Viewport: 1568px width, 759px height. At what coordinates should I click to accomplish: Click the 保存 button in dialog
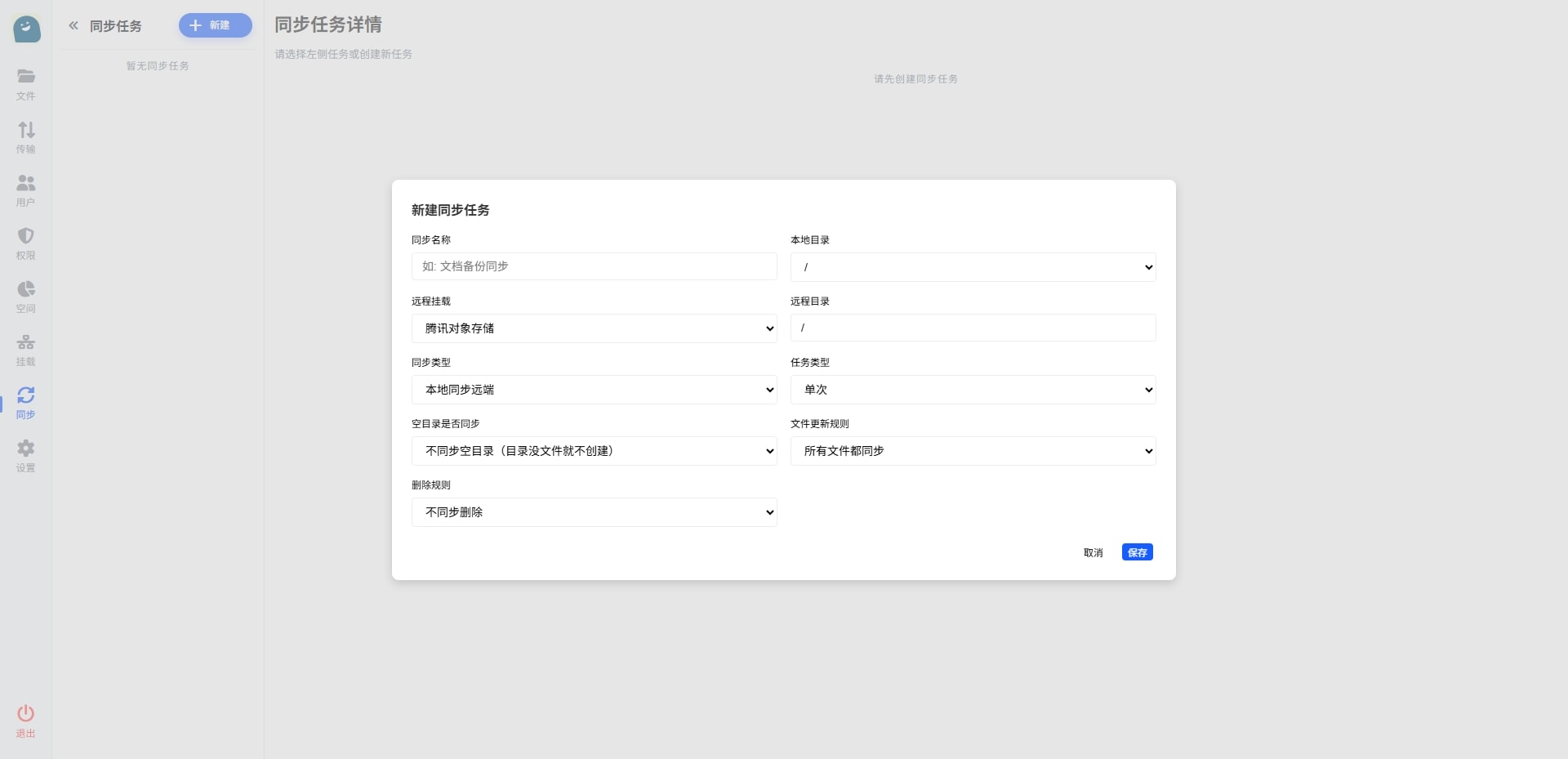pos(1137,553)
